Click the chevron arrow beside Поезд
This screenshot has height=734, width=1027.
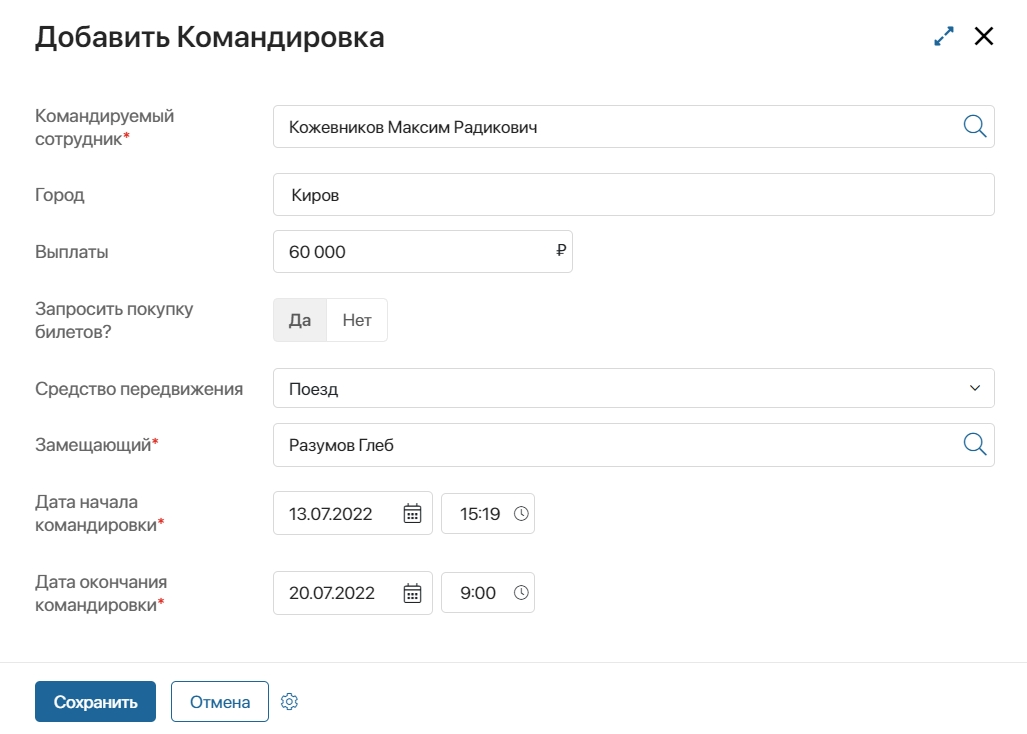point(975,389)
